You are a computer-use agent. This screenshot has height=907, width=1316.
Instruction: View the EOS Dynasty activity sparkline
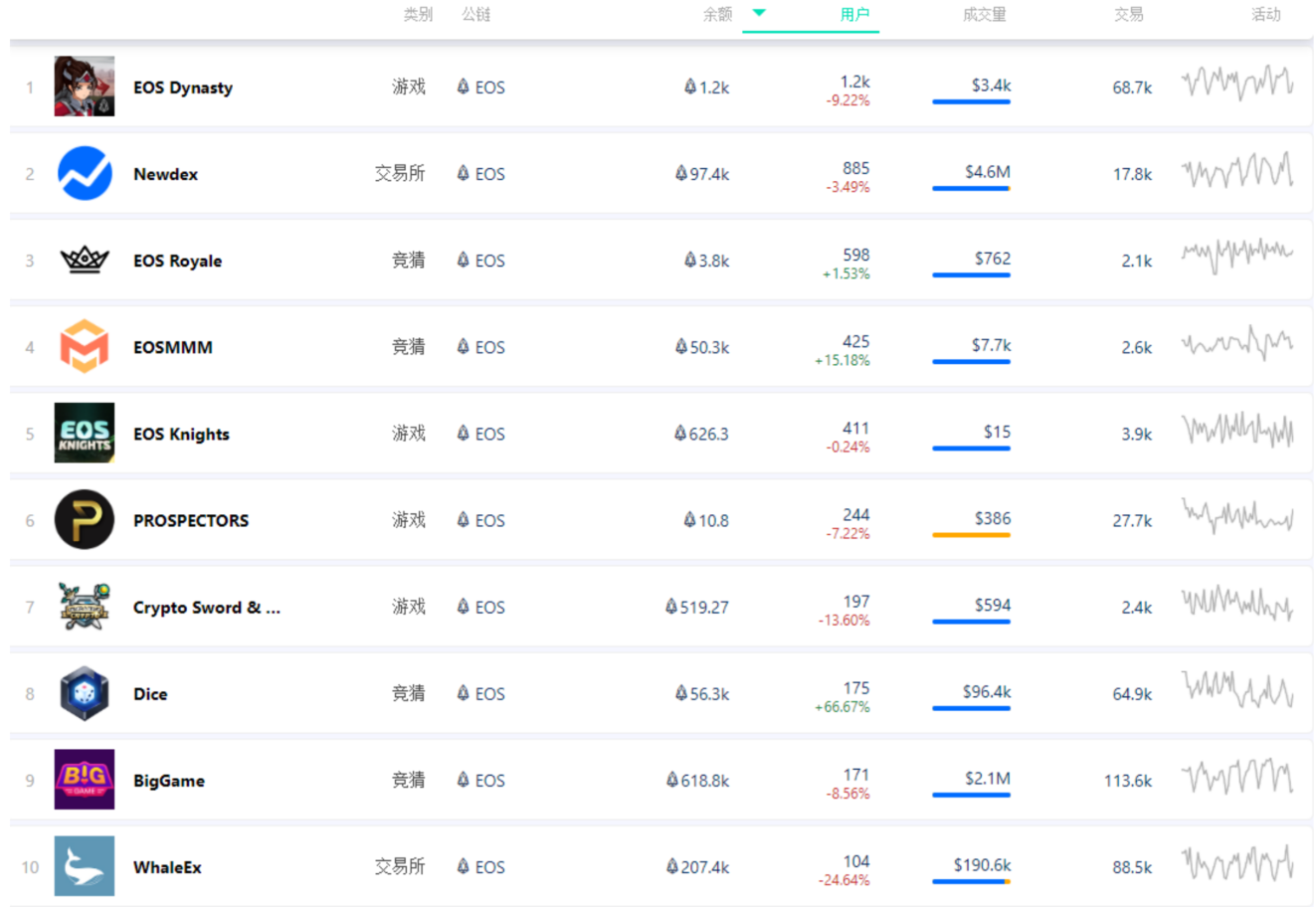coord(1237,83)
